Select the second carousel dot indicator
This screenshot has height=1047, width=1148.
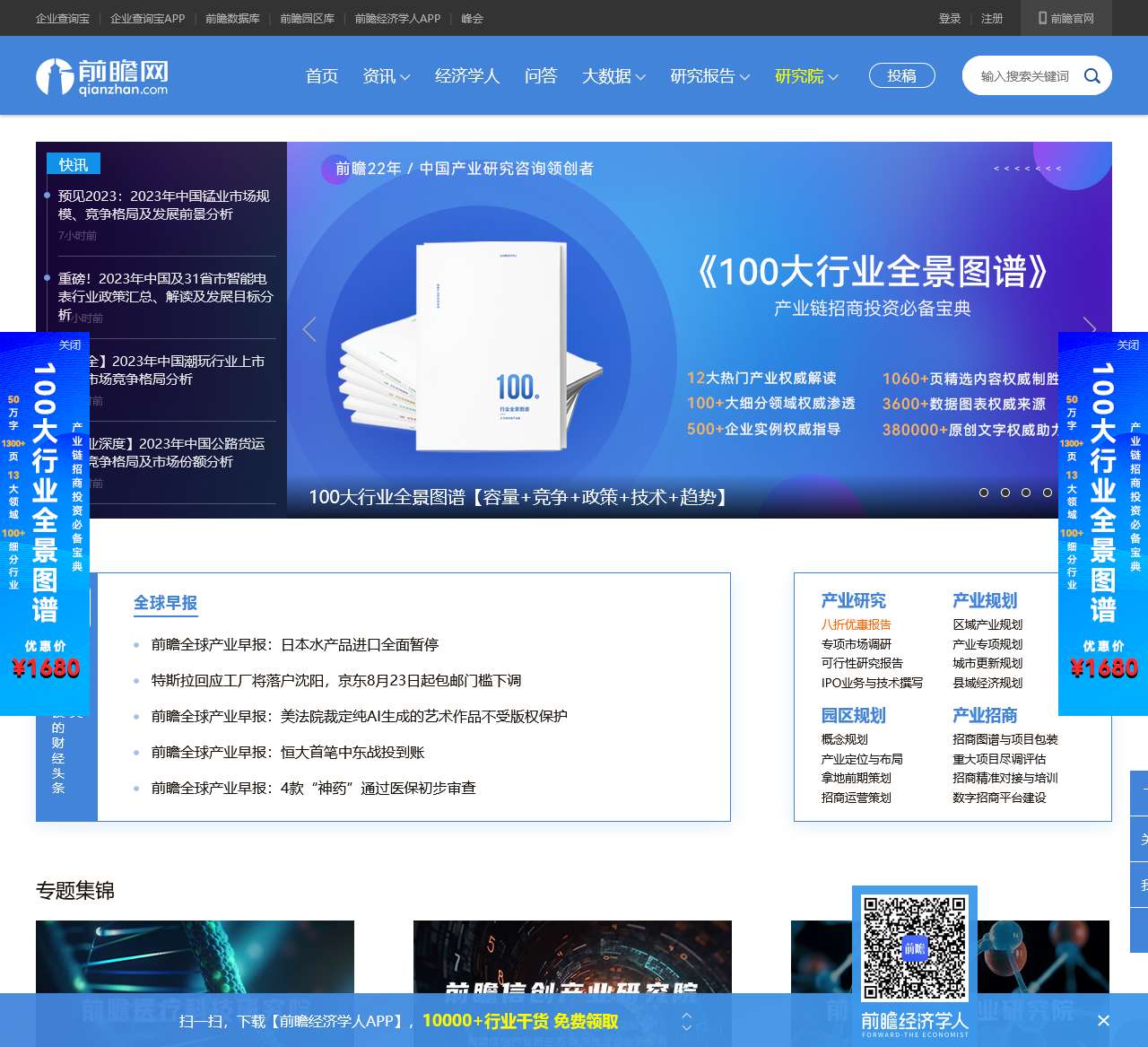(x=1005, y=493)
